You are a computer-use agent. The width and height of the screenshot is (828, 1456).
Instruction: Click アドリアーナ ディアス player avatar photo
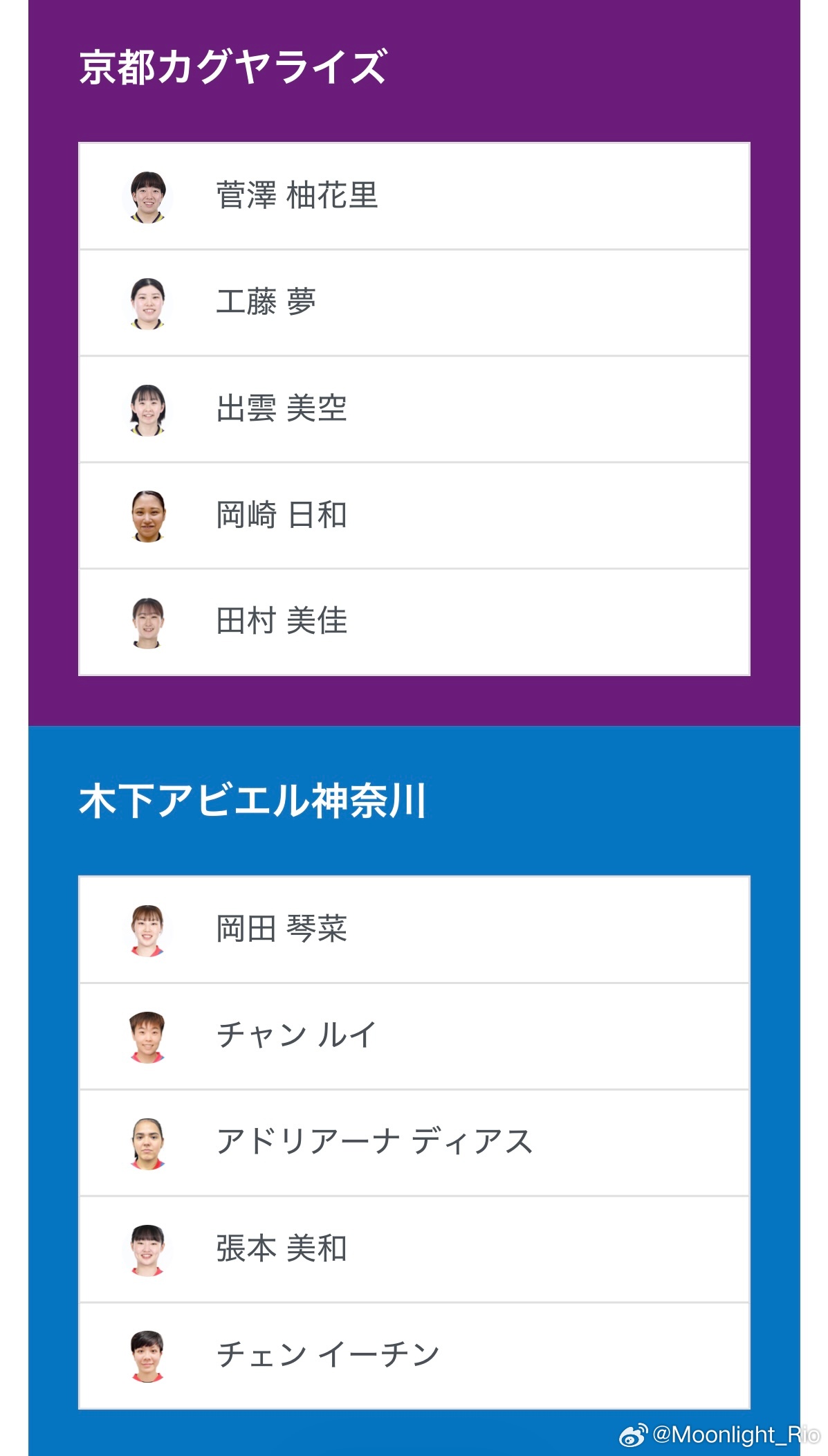tap(148, 1143)
